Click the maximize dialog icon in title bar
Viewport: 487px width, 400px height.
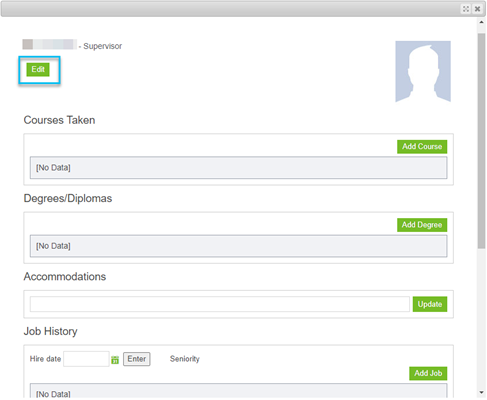(466, 9)
